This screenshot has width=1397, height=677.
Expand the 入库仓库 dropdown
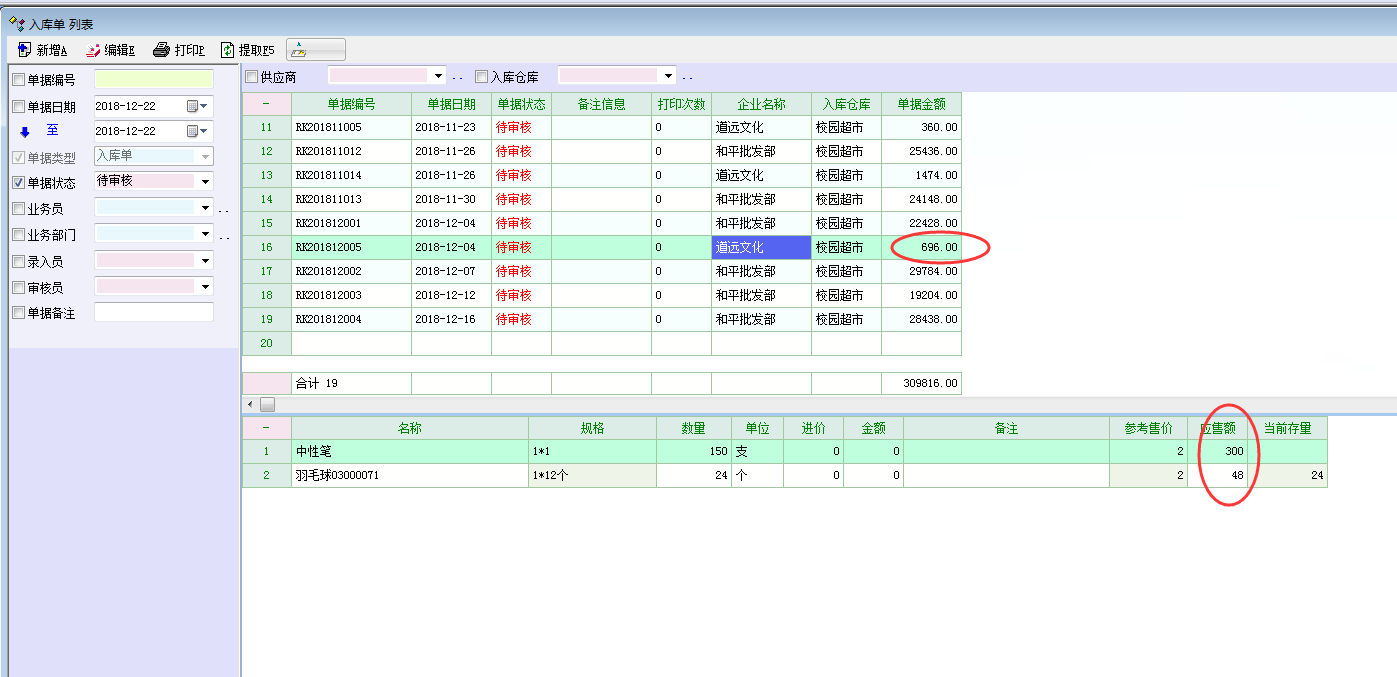667,76
